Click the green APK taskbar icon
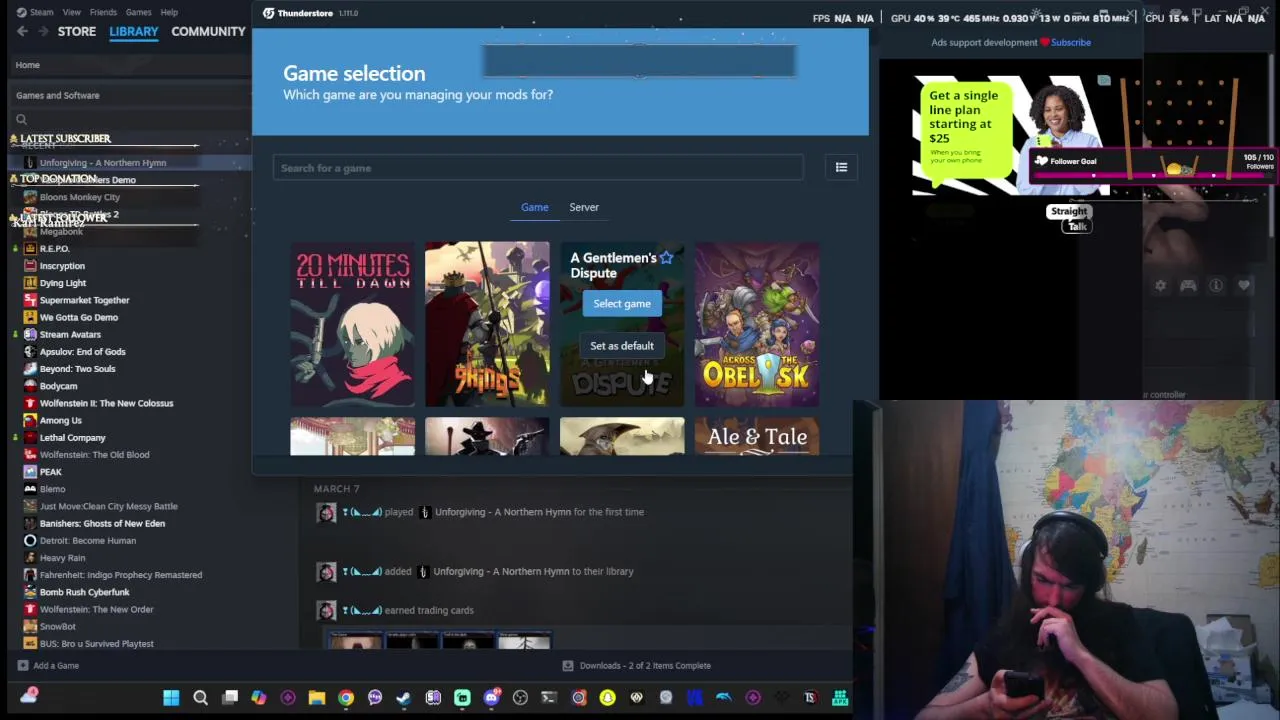This screenshot has height=720, width=1280. click(840, 697)
